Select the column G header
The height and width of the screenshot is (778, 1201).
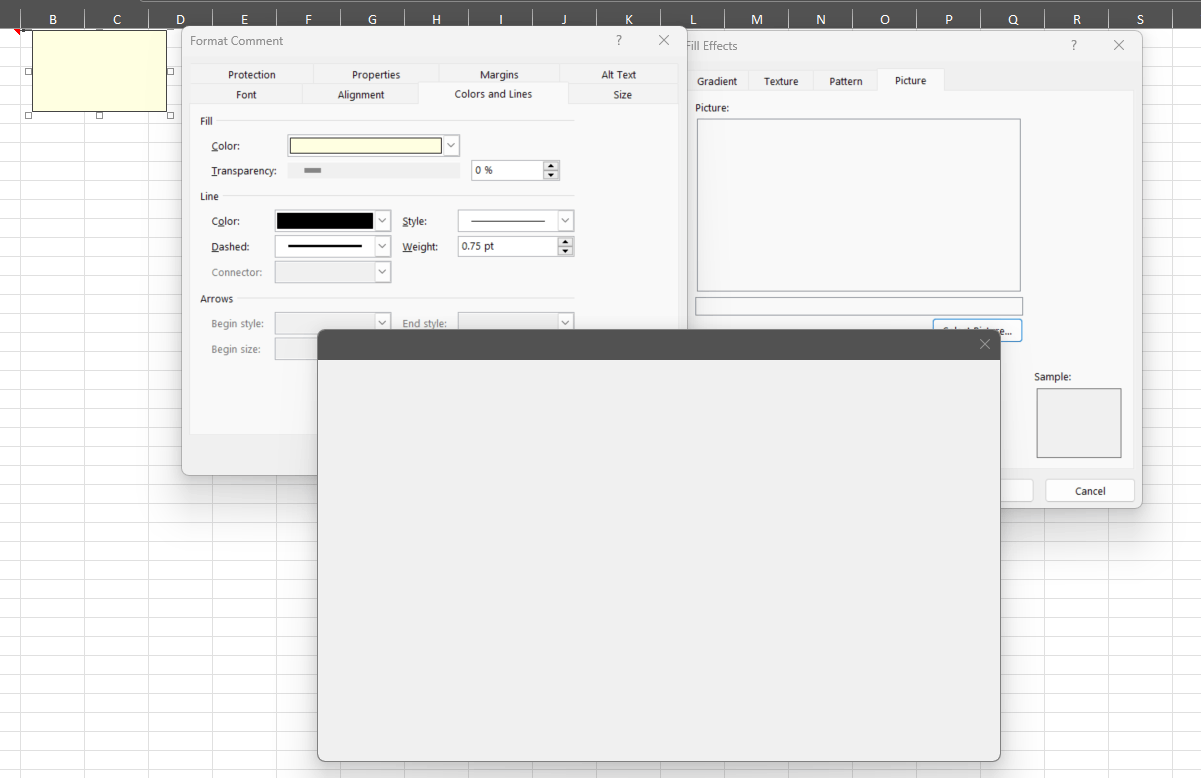[x=372, y=19]
